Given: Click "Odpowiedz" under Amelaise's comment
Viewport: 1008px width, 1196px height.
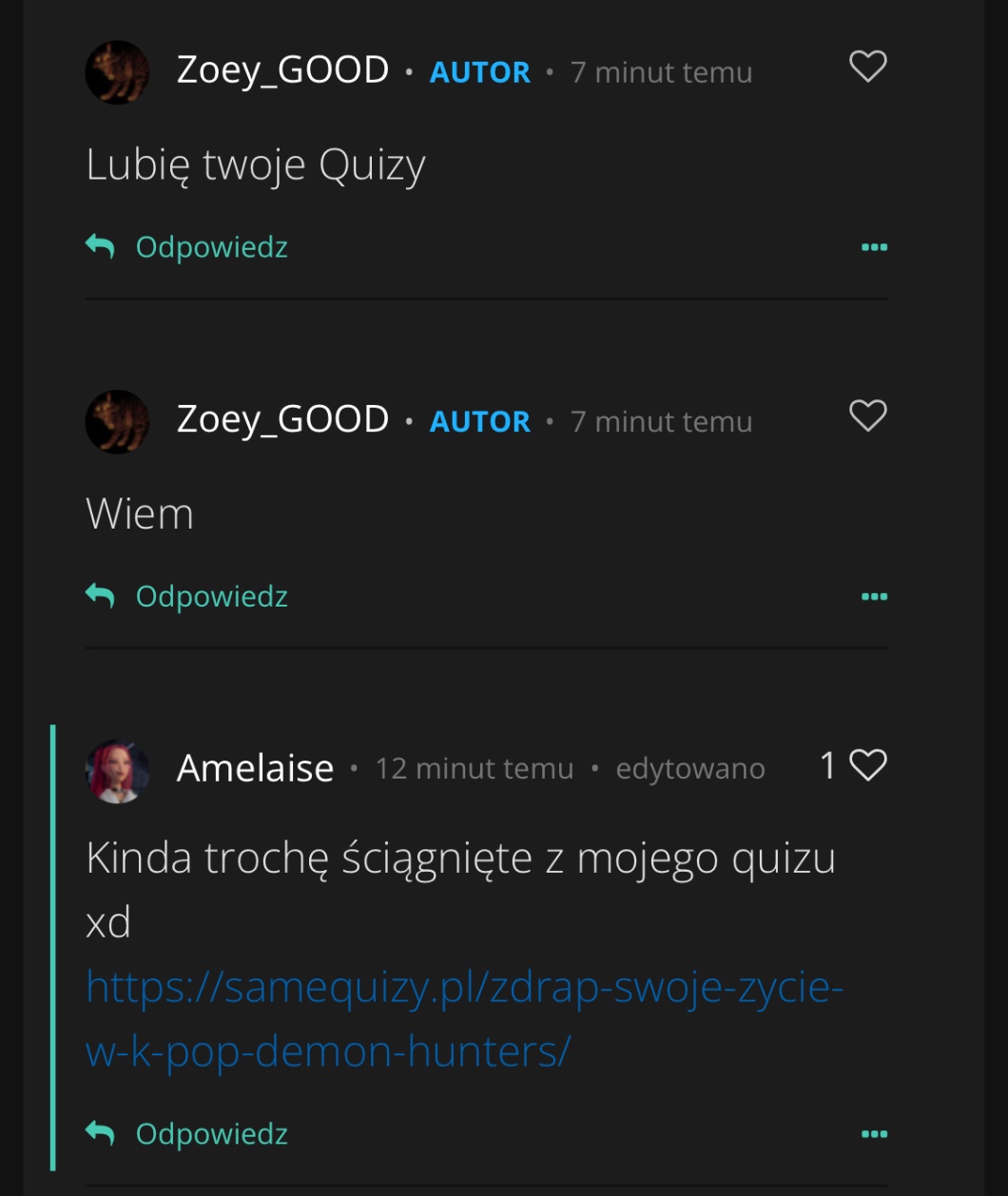Looking at the screenshot, I should click(x=211, y=1133).
